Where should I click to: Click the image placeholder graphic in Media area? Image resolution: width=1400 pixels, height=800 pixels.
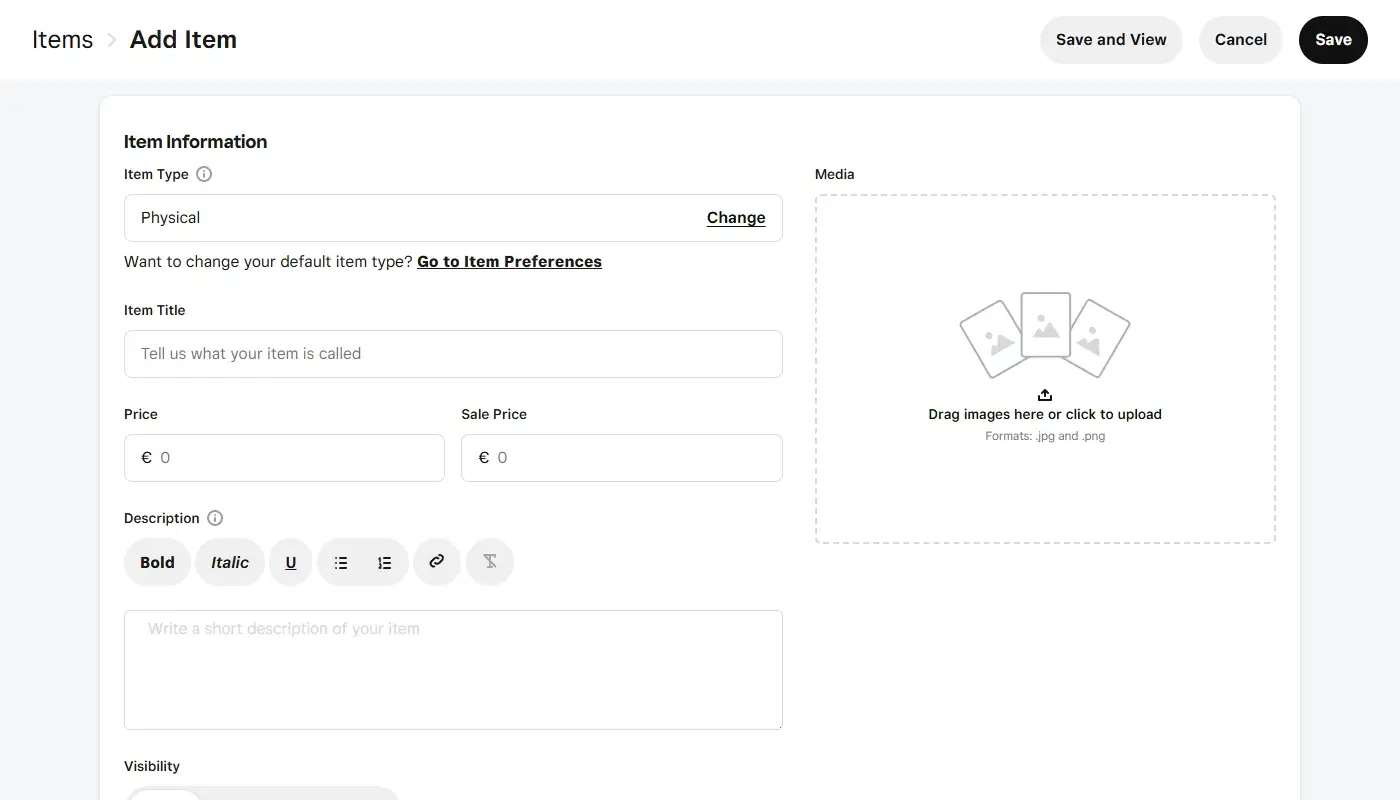point(1045,333)
